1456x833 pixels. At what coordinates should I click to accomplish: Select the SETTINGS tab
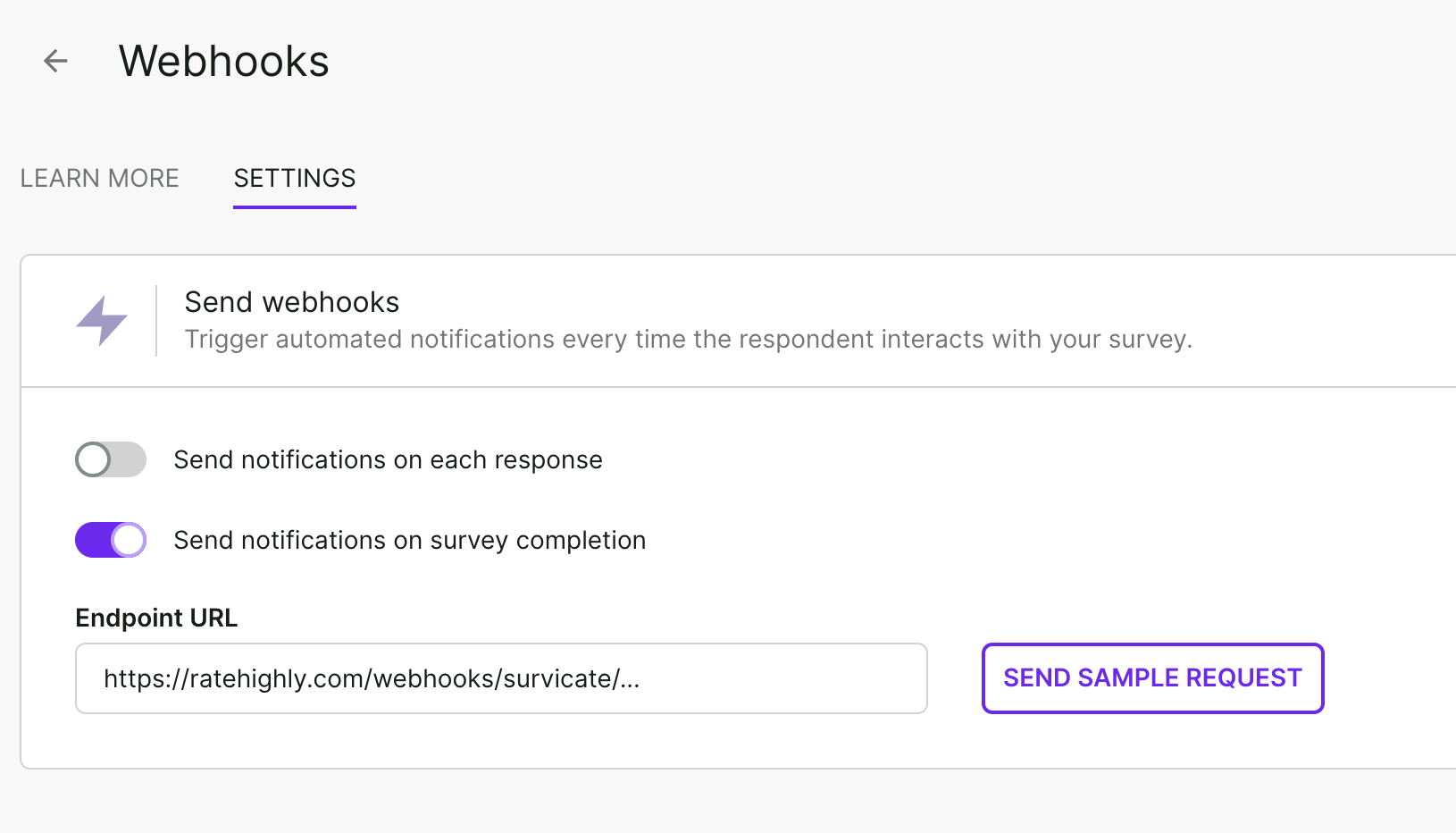(295, 178)
